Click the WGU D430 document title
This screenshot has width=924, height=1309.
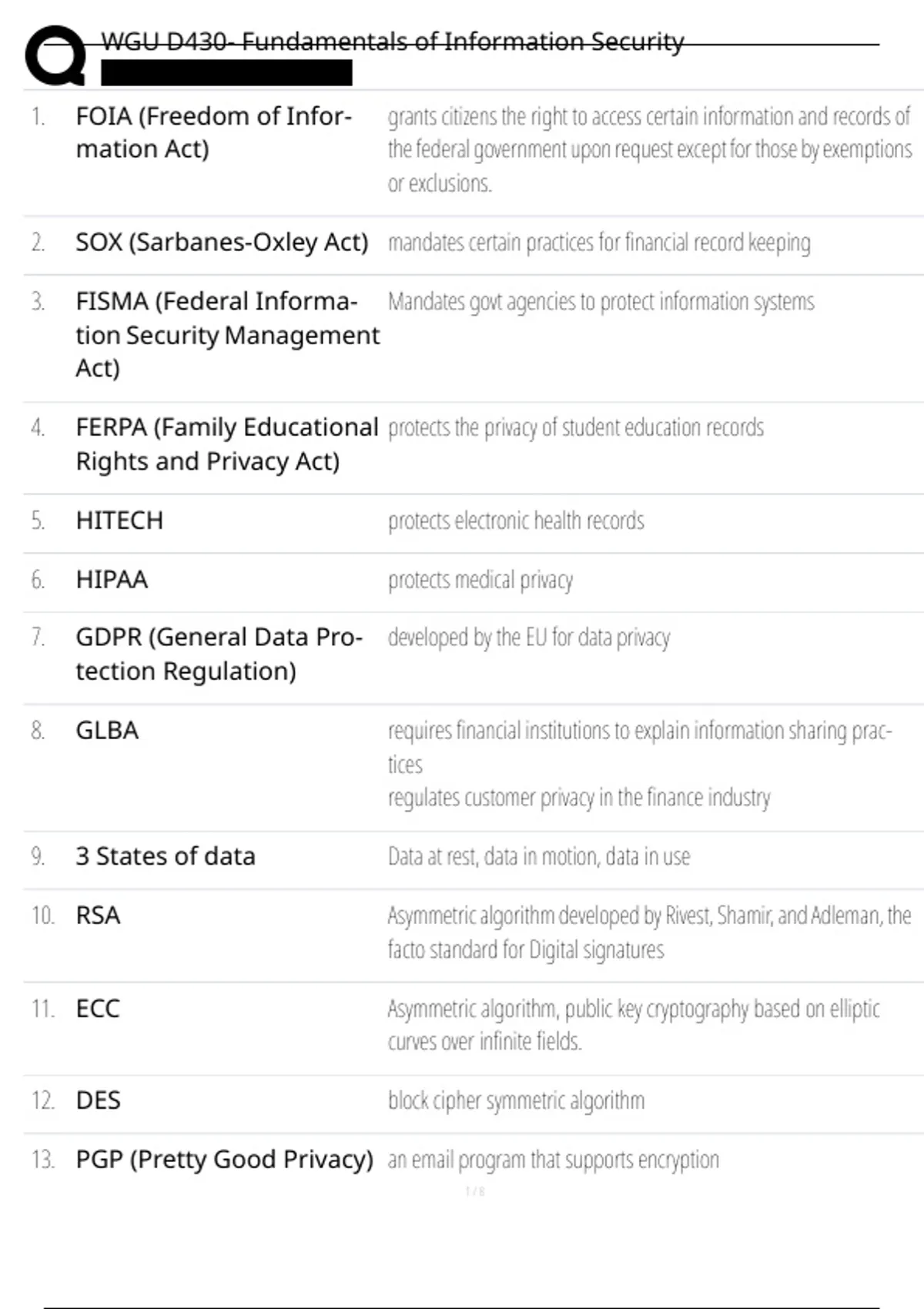pyautogui.click(x=393, y=41)
